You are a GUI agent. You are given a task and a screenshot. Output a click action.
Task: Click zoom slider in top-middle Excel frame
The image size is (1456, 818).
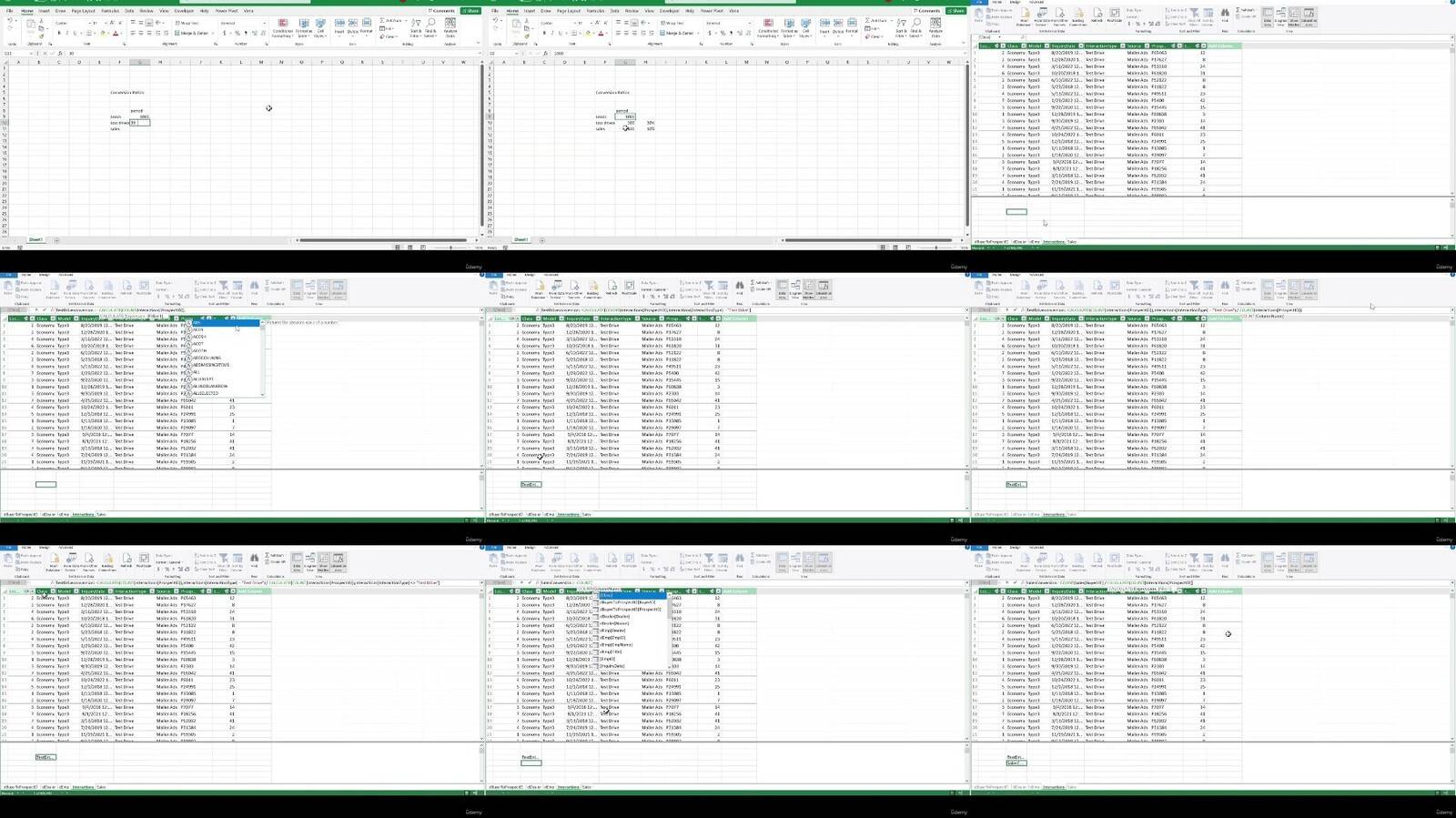(x=936, y=247)
